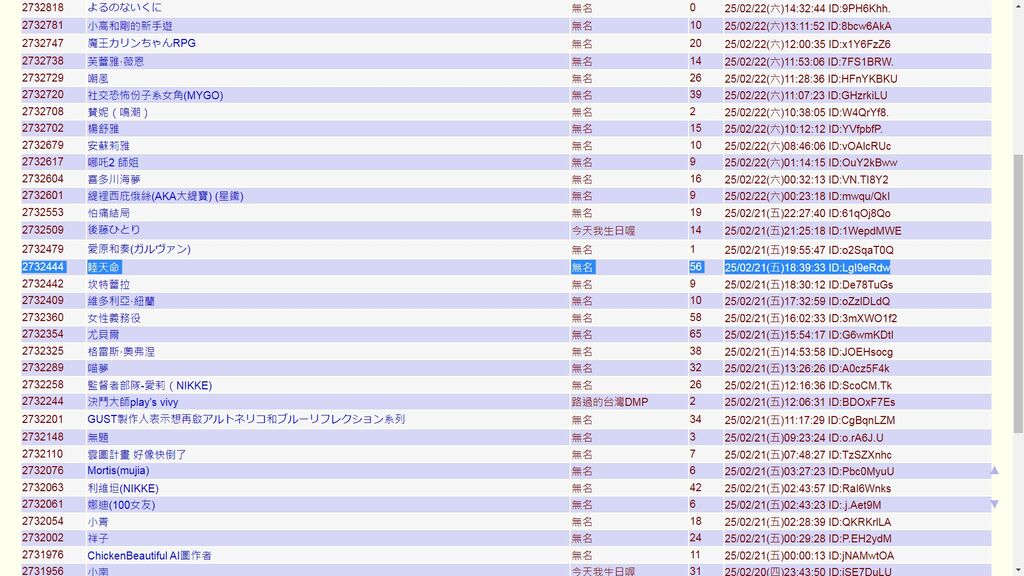This screenshot has height=576, width=1024.
Task: Open the GUST製作人 series thread
Action: tap(246, 419)
